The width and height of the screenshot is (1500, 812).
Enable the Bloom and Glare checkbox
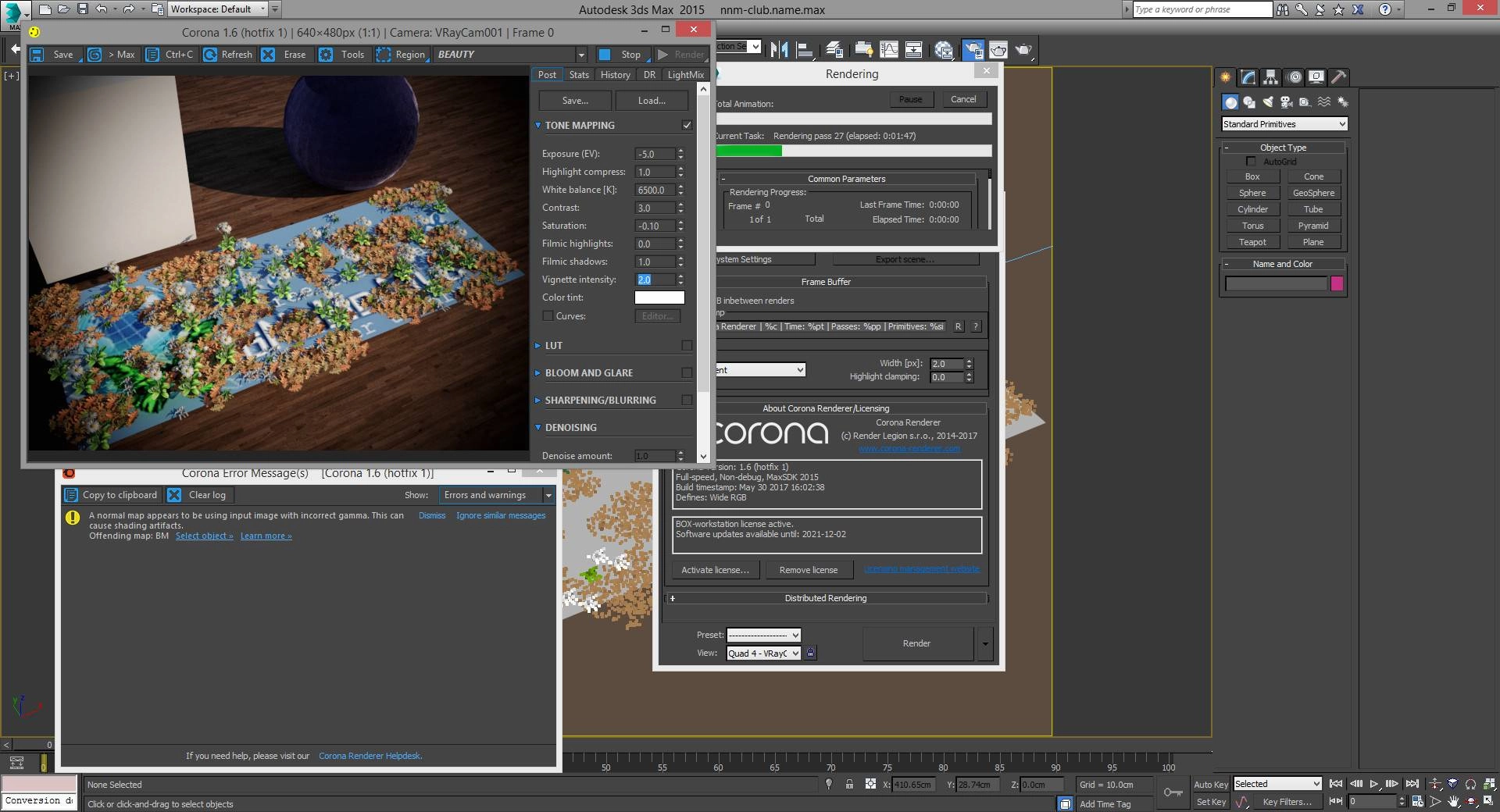(687, 372)
